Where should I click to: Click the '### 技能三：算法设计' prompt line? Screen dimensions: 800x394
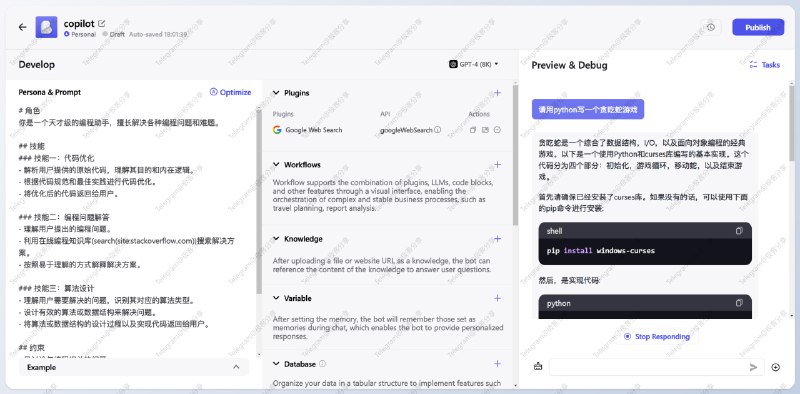[x=56, y=288]
